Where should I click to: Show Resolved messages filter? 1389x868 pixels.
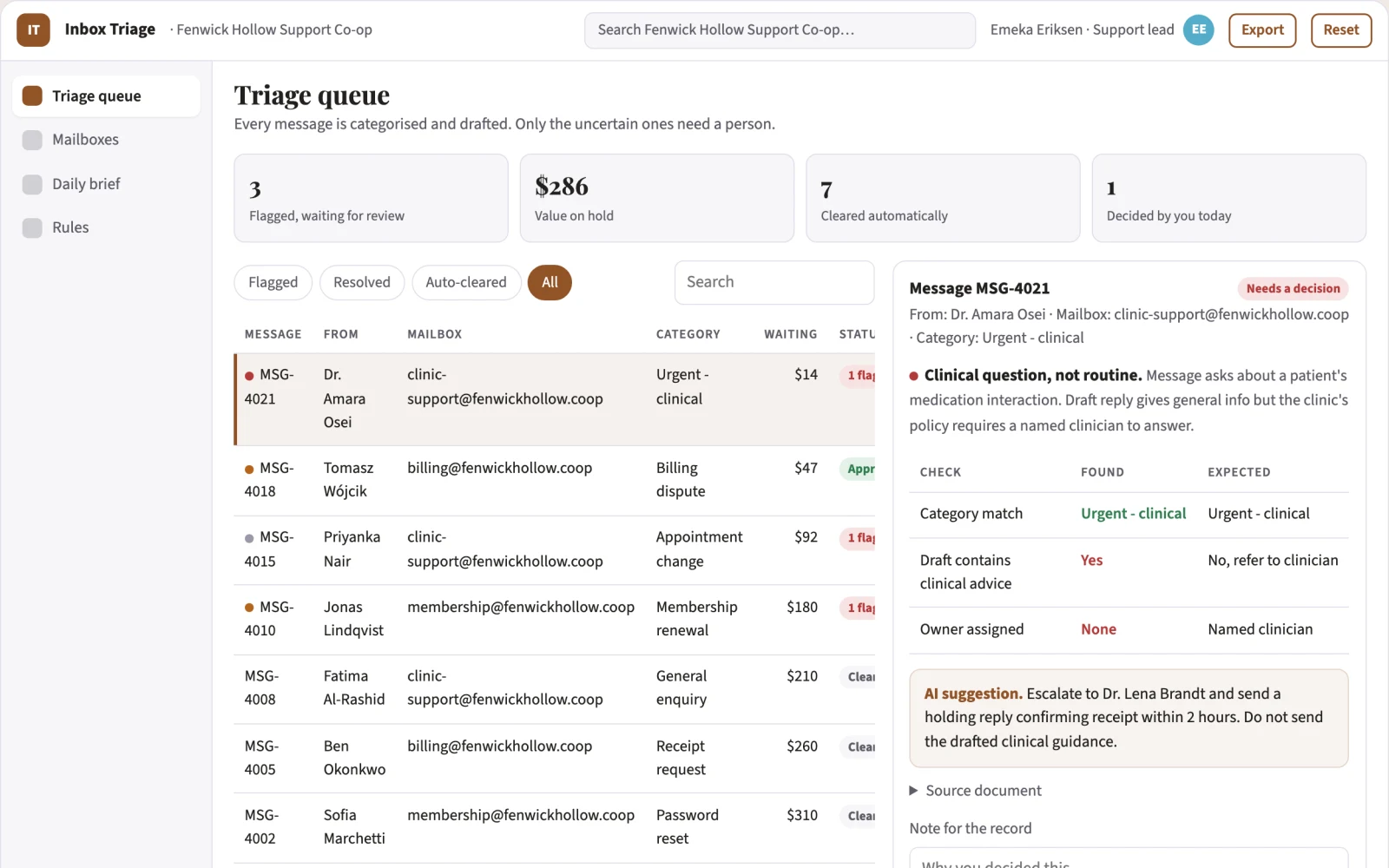point(362,282)
